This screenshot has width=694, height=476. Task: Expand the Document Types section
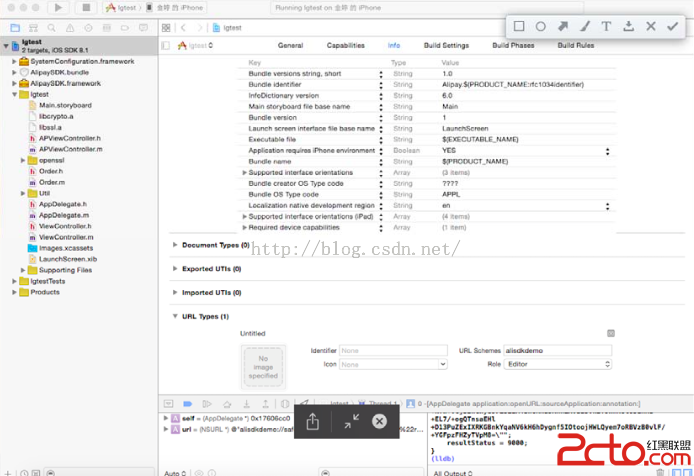pyautogui.click(x=176, y=245)
